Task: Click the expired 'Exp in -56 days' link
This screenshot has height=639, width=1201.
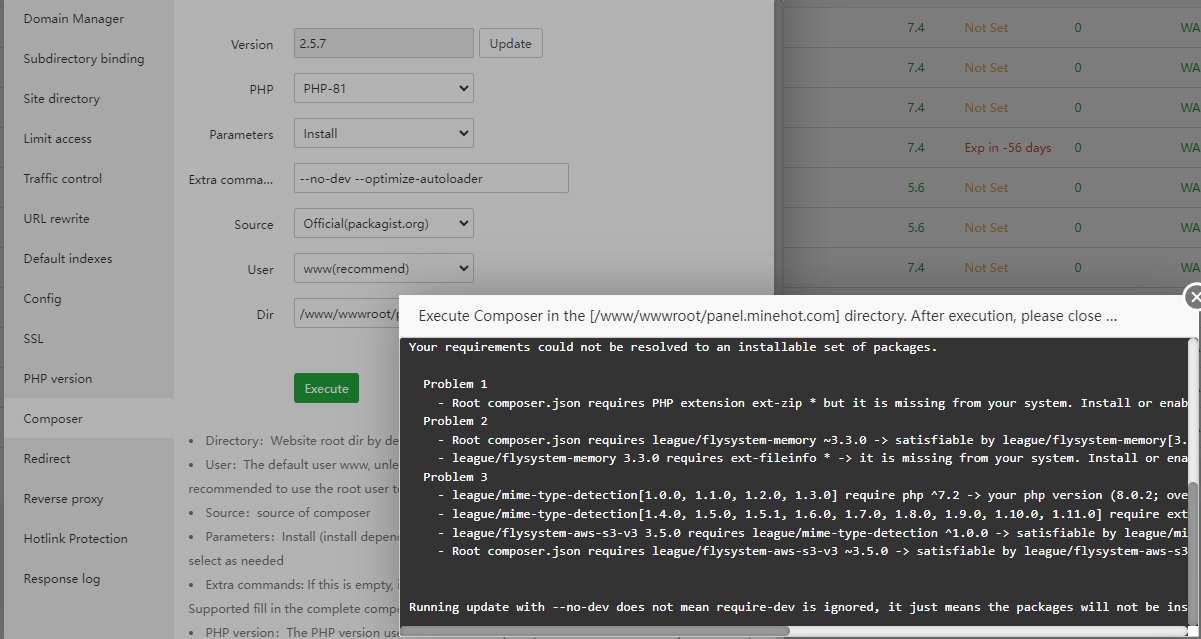Action: click(x=1007, y=148)
